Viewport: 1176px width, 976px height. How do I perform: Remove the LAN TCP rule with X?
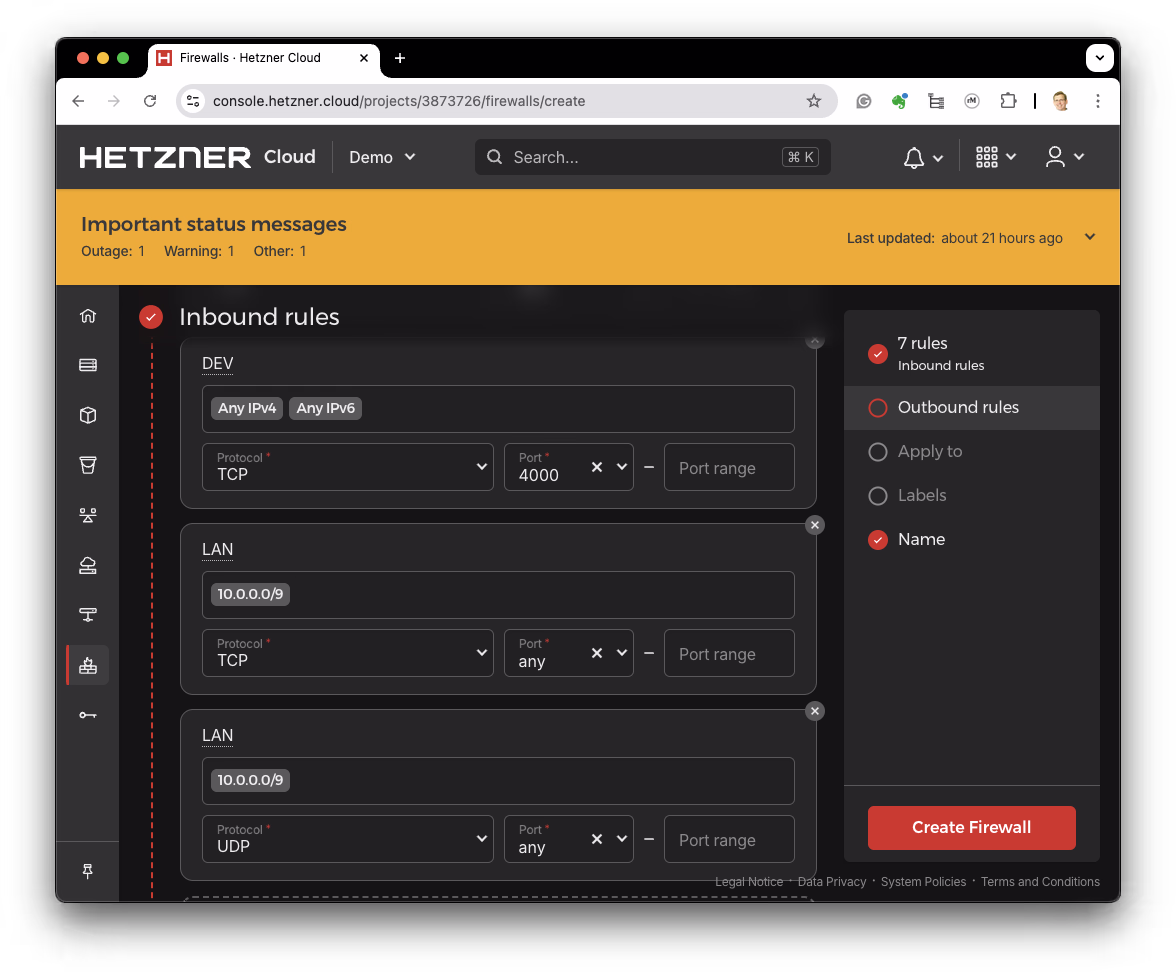tap(815, 525)
